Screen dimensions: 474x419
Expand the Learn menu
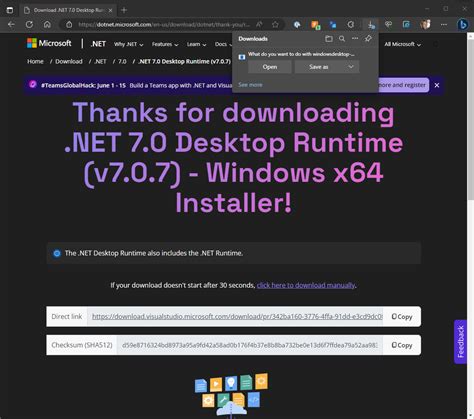(196, 44)
